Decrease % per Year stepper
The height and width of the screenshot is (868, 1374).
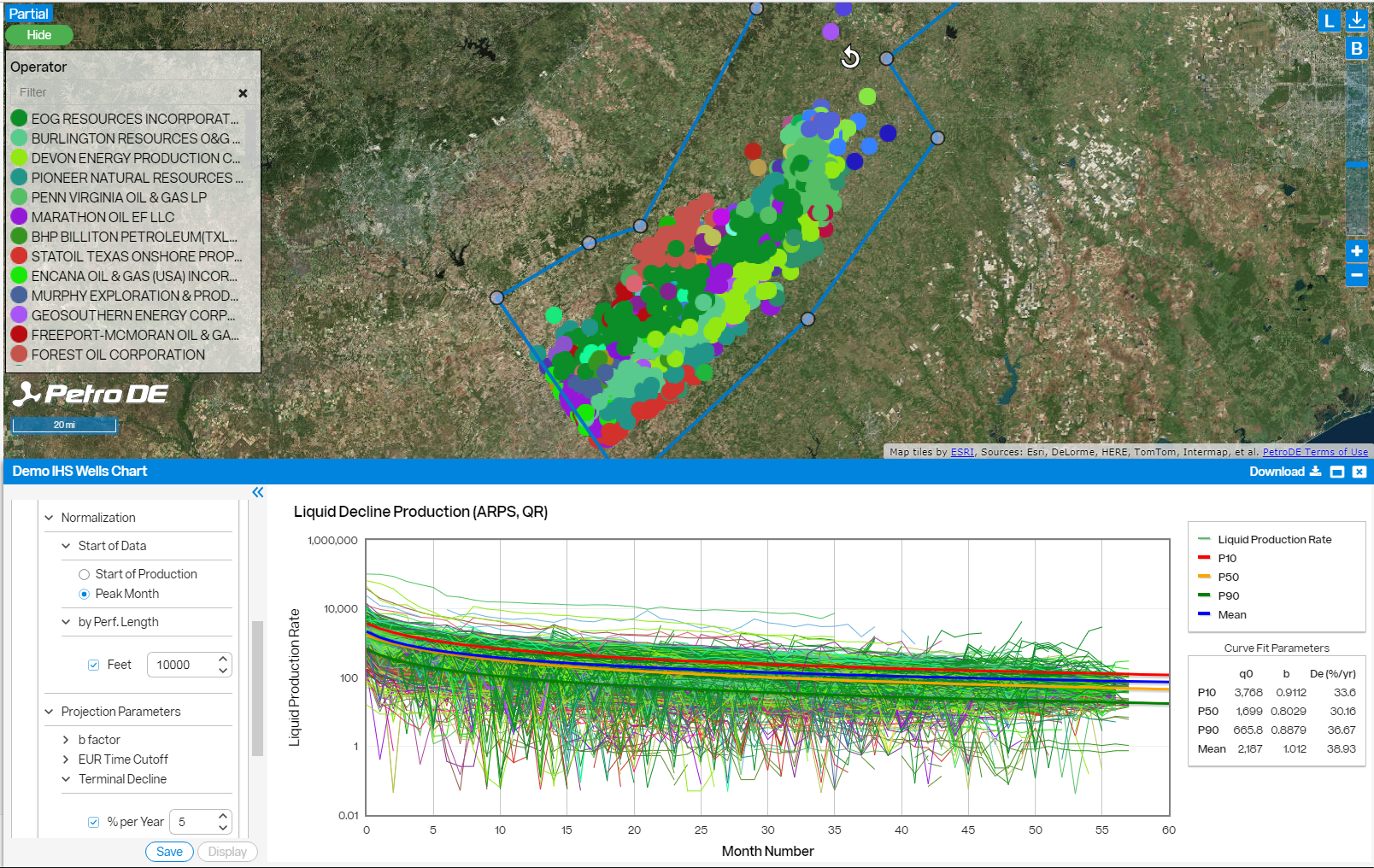223,828
